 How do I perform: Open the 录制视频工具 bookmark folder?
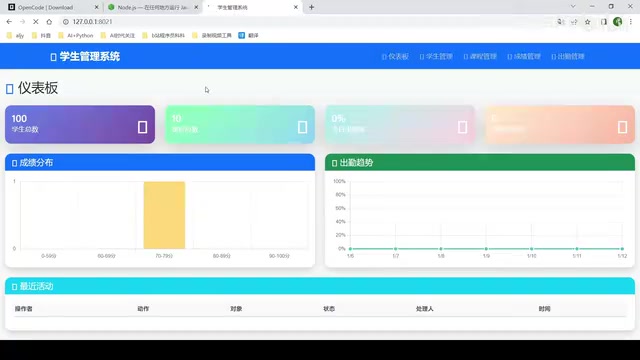click(x=211, y=36)
